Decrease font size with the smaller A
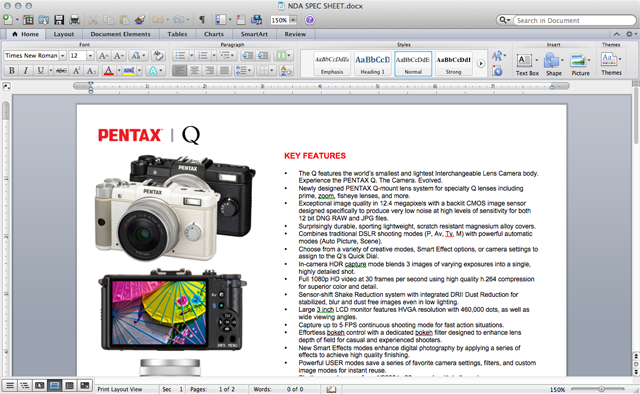 [x=118, y=56]
